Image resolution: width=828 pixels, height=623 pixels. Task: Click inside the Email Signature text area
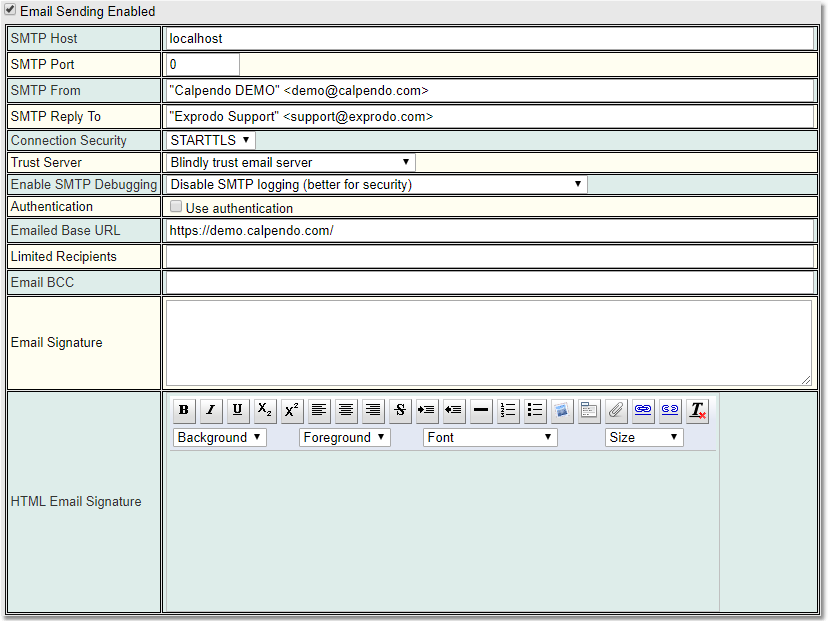[x=488, y=342]
